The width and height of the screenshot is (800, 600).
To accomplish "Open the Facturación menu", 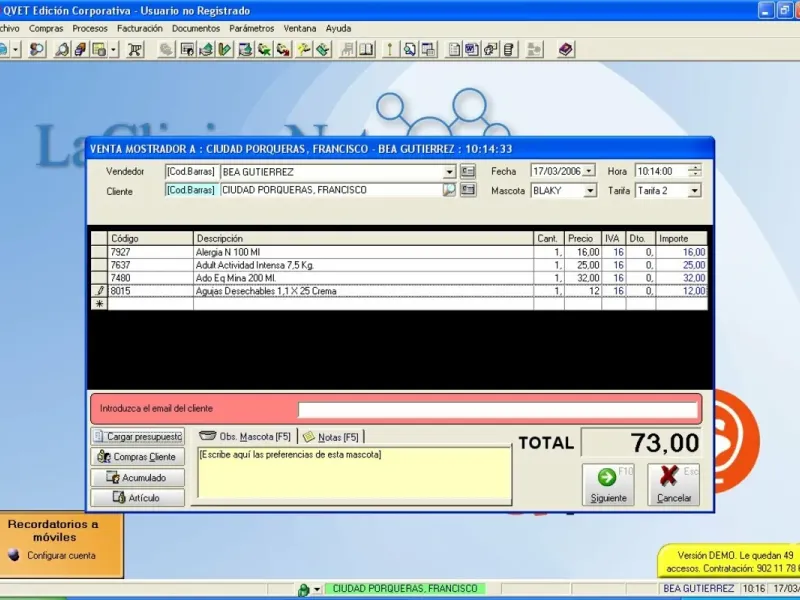I will [139, 29].
